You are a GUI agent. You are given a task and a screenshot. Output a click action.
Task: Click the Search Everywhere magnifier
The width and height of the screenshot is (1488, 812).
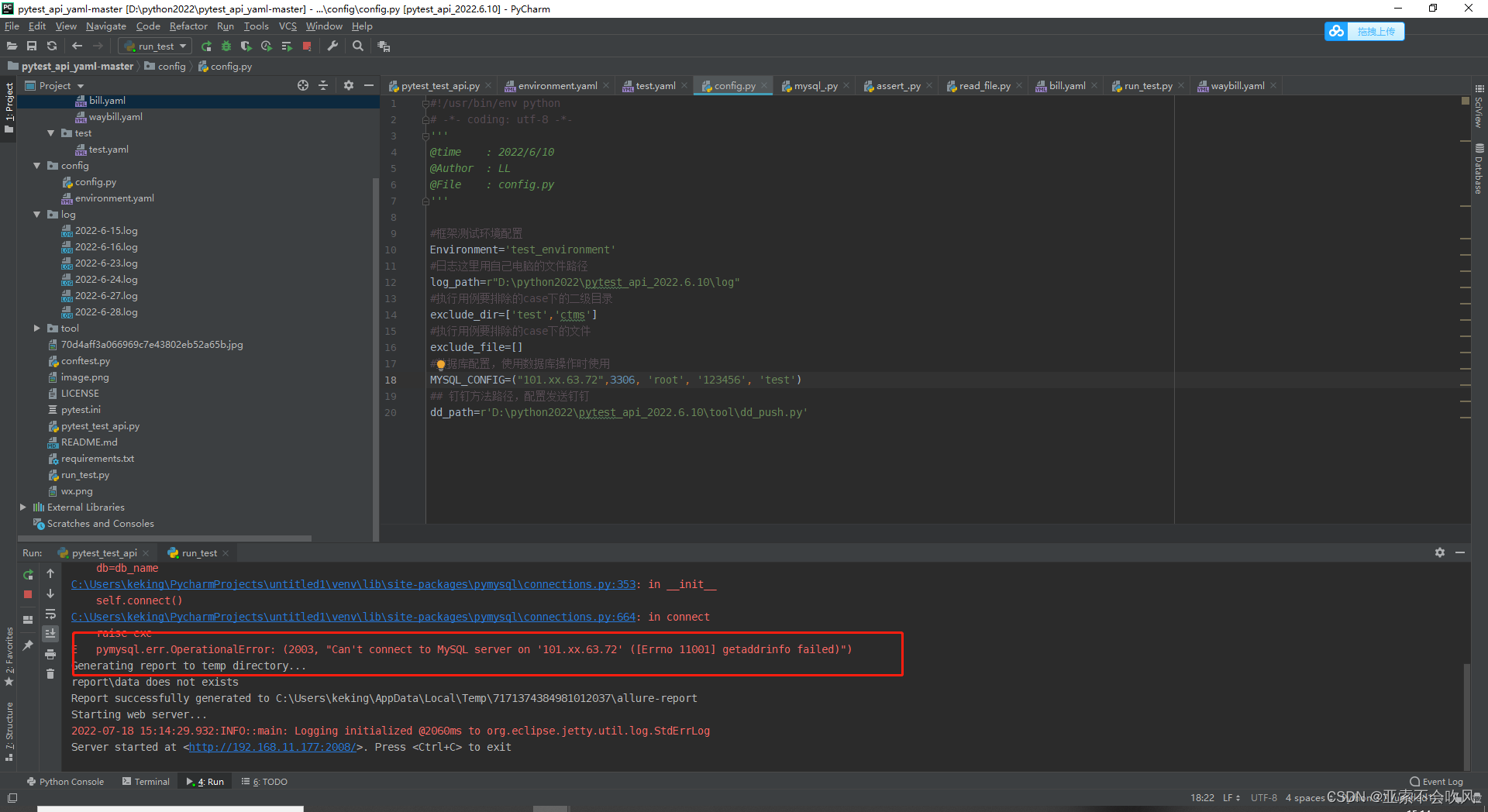click(x=358, y=46)
